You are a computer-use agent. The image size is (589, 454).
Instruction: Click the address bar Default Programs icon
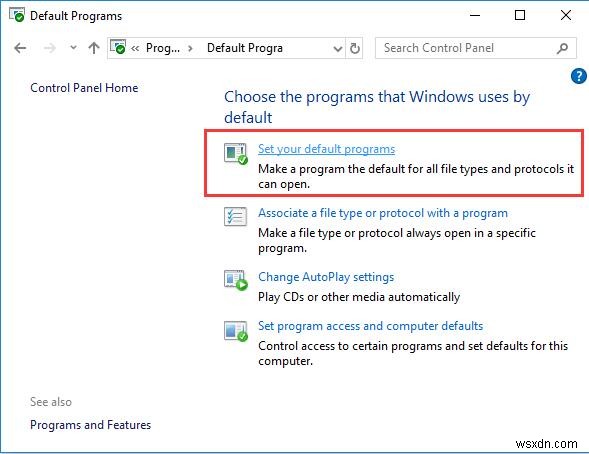point(118,47)
